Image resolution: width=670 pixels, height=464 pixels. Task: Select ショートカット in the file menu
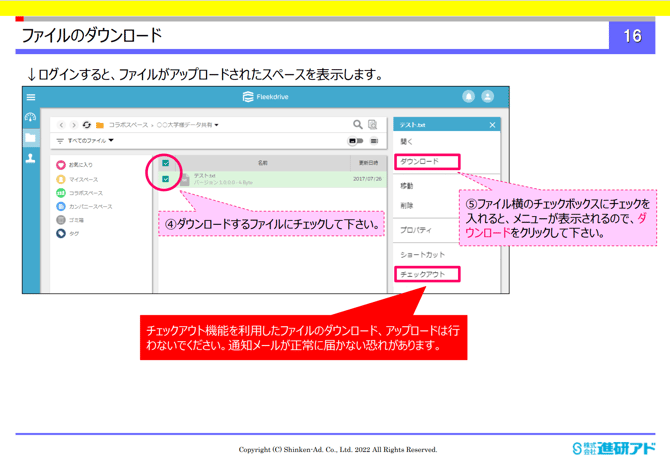(422, 255)
